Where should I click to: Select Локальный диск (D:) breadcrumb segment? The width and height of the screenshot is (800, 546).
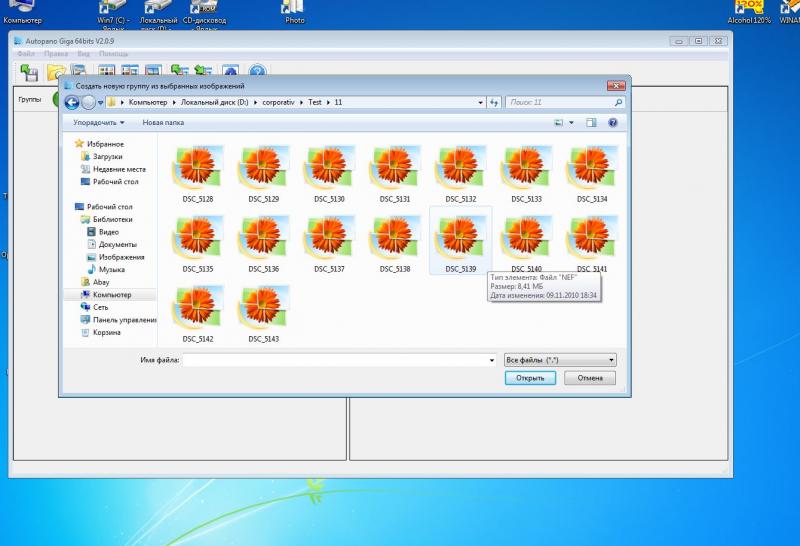[x=214, y=102]
